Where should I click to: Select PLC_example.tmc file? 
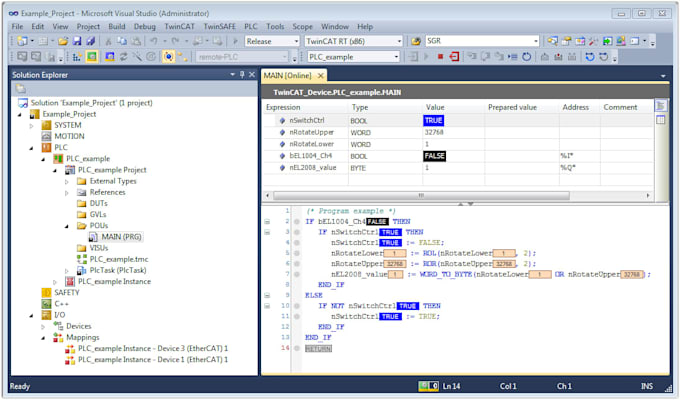tap(119, 259)
